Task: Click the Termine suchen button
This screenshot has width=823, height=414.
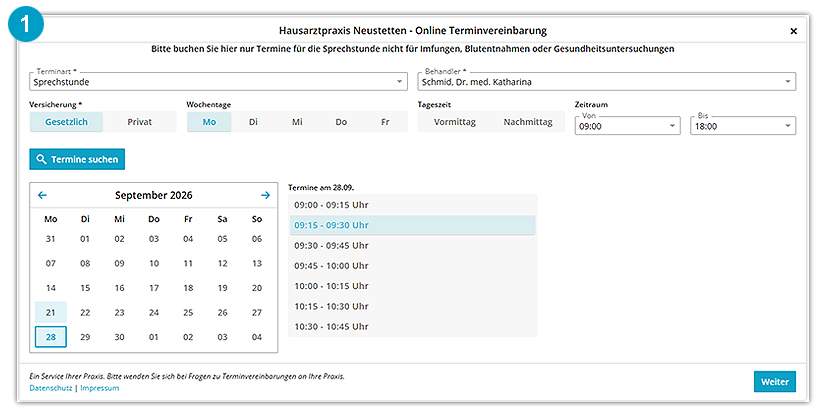Action: click(77, 159)
